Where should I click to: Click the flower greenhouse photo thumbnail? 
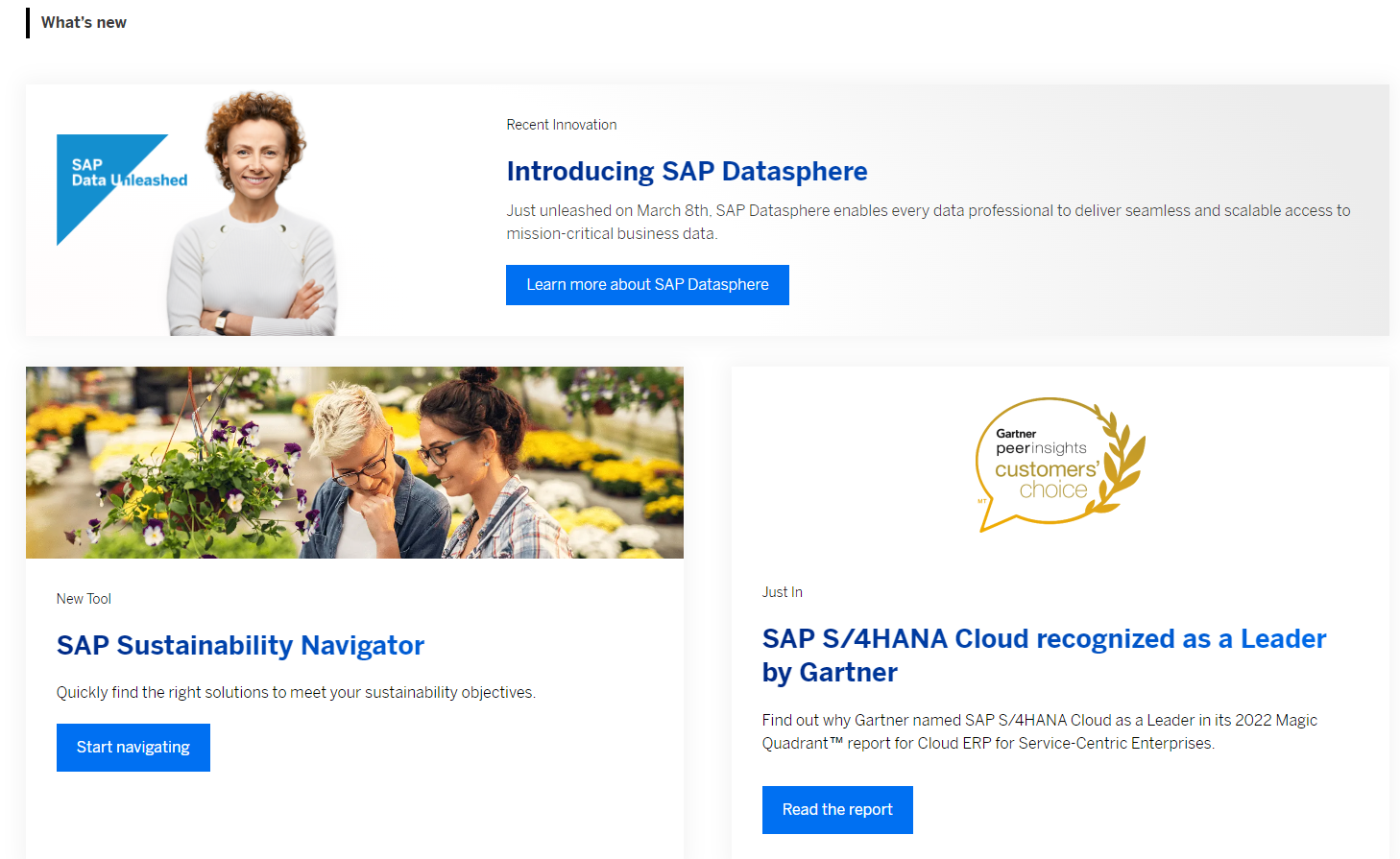[354, 463]
